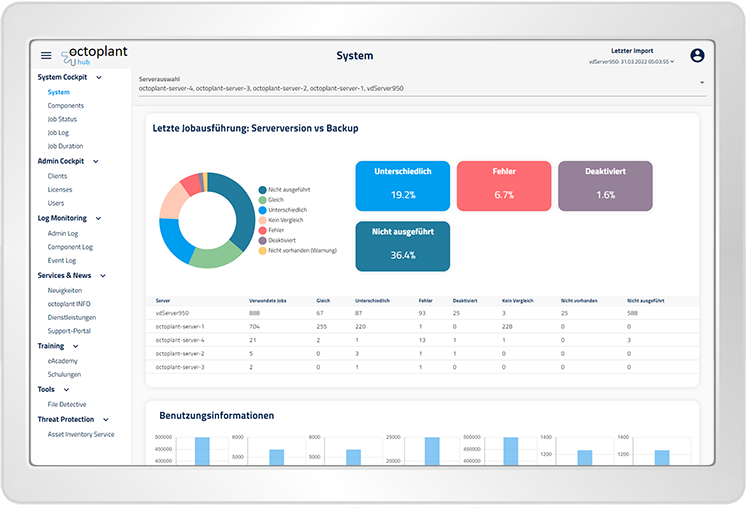Open the hamburger navigation menu

click(46, 56)
